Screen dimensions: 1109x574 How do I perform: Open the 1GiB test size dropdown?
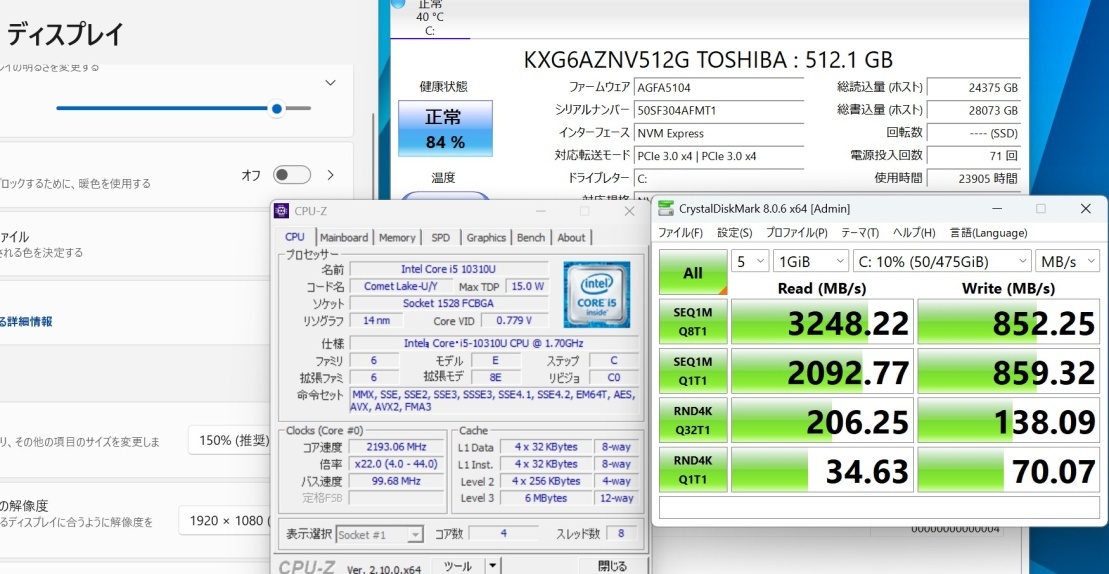tap(811, 262)
